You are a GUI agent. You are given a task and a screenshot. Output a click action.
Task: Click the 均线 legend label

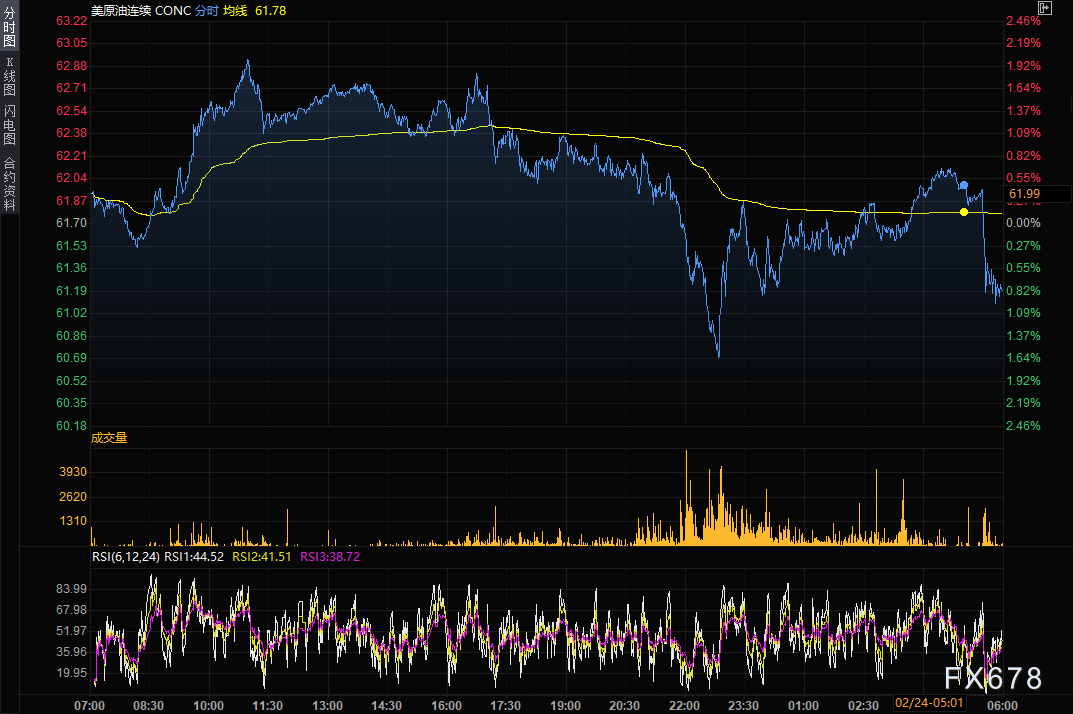point(235,10)
